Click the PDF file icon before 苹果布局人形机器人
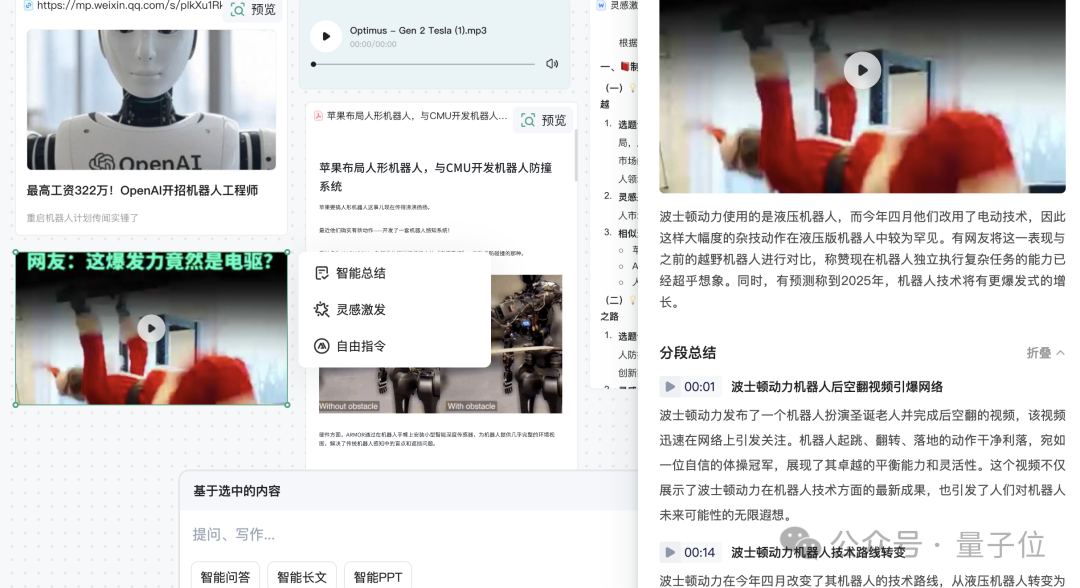This screenshot has height=588, width=1080. (x=318, y=116)
